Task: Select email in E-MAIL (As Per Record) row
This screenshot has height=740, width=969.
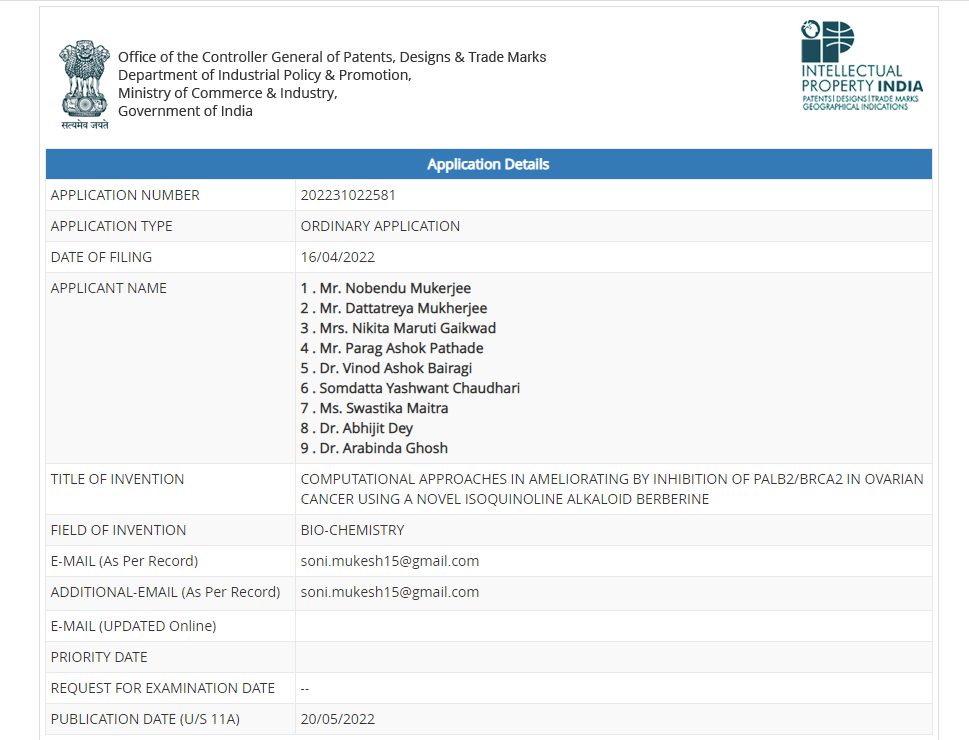Action: (x=390, y=561)
